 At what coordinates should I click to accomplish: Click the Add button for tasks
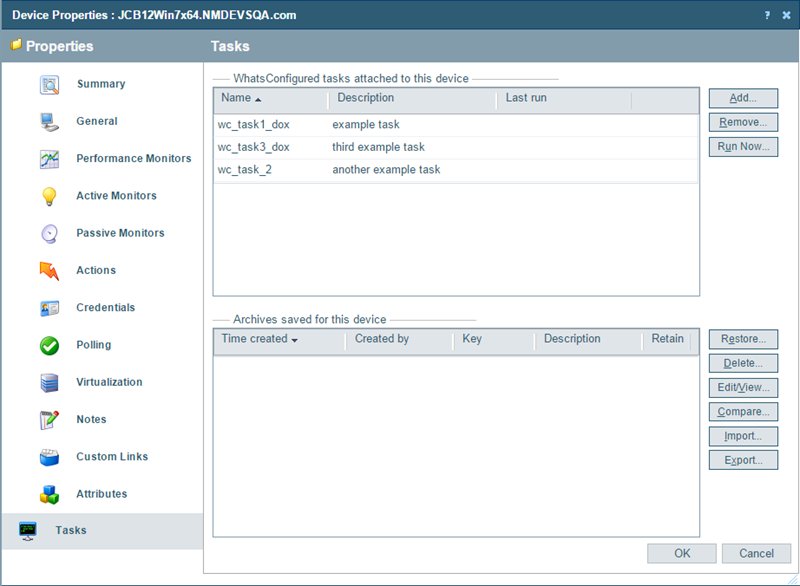pos(743,98)
